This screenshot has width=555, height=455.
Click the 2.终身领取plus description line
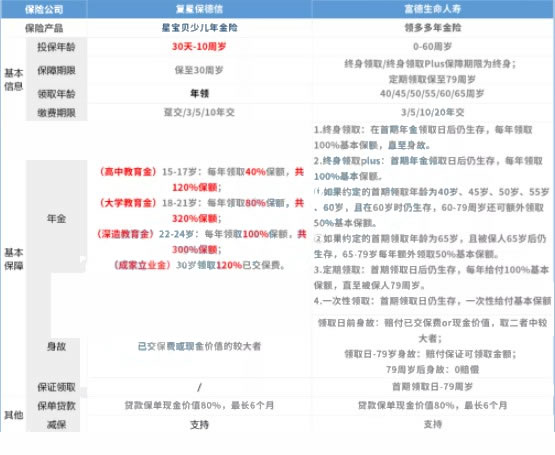pyautogui.click(x=428, y=169)
